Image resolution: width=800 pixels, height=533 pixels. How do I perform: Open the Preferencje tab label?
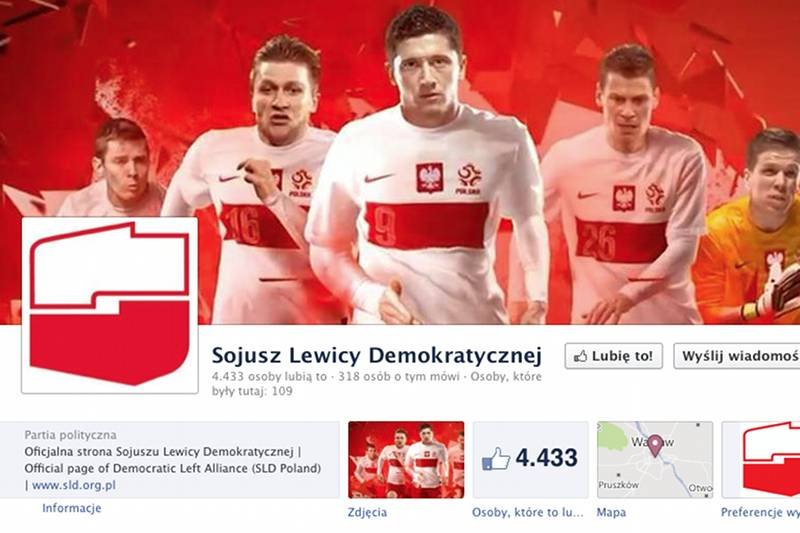[x=760, y=513]
